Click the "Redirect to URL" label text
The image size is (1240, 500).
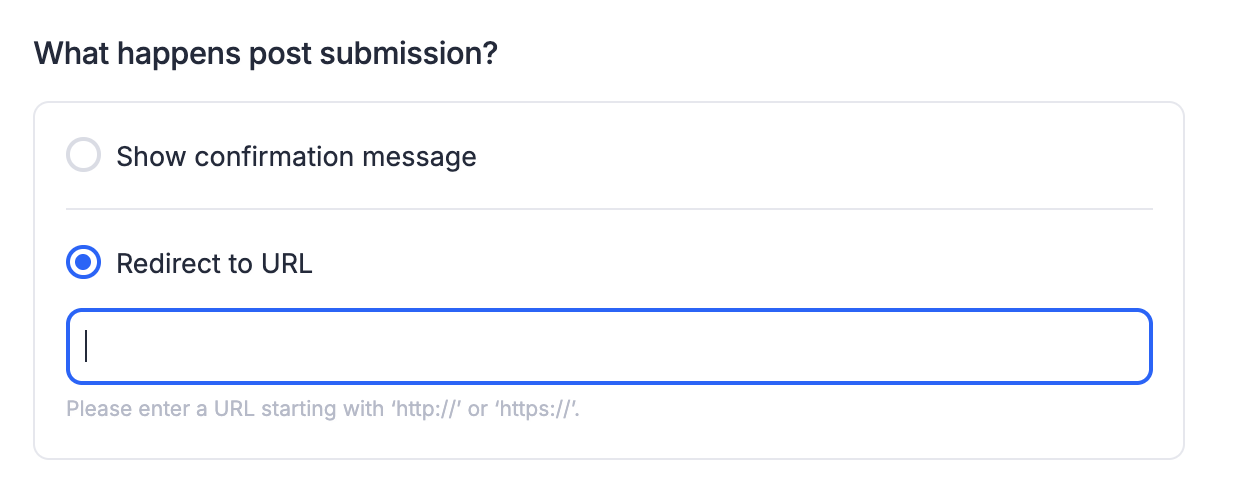coord(214,264)
